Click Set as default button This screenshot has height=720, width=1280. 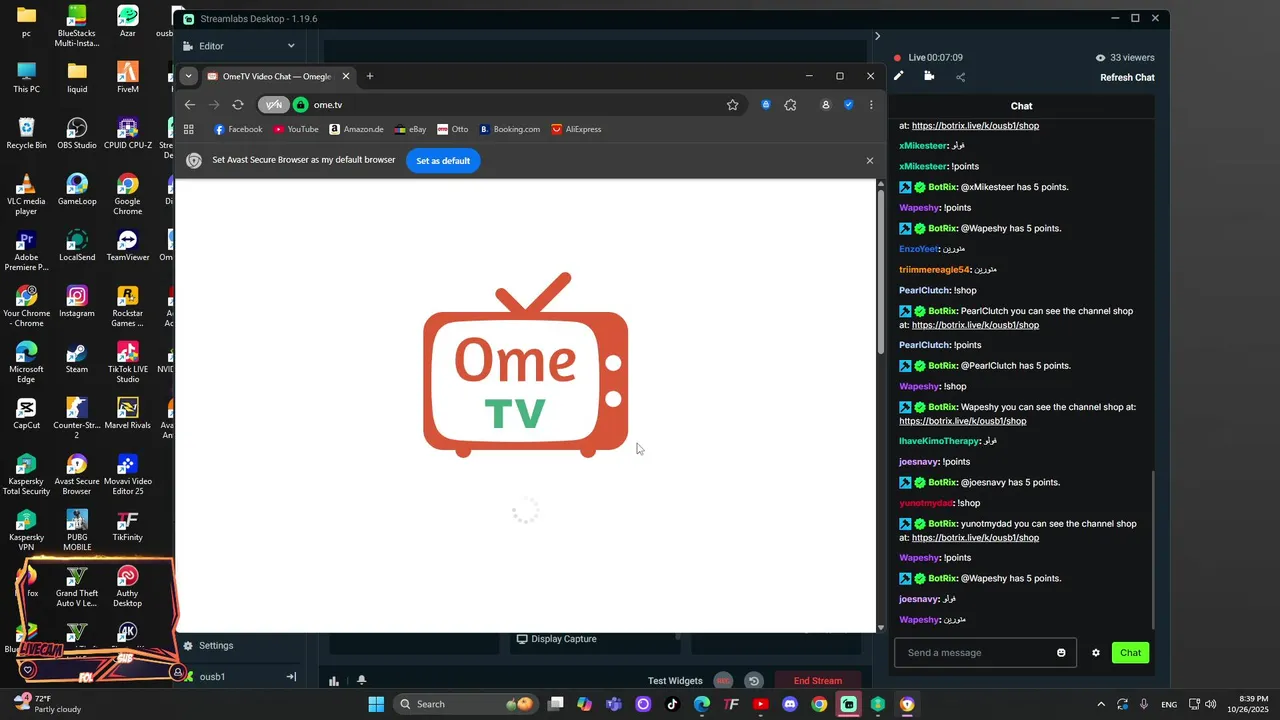coord(443,161)
